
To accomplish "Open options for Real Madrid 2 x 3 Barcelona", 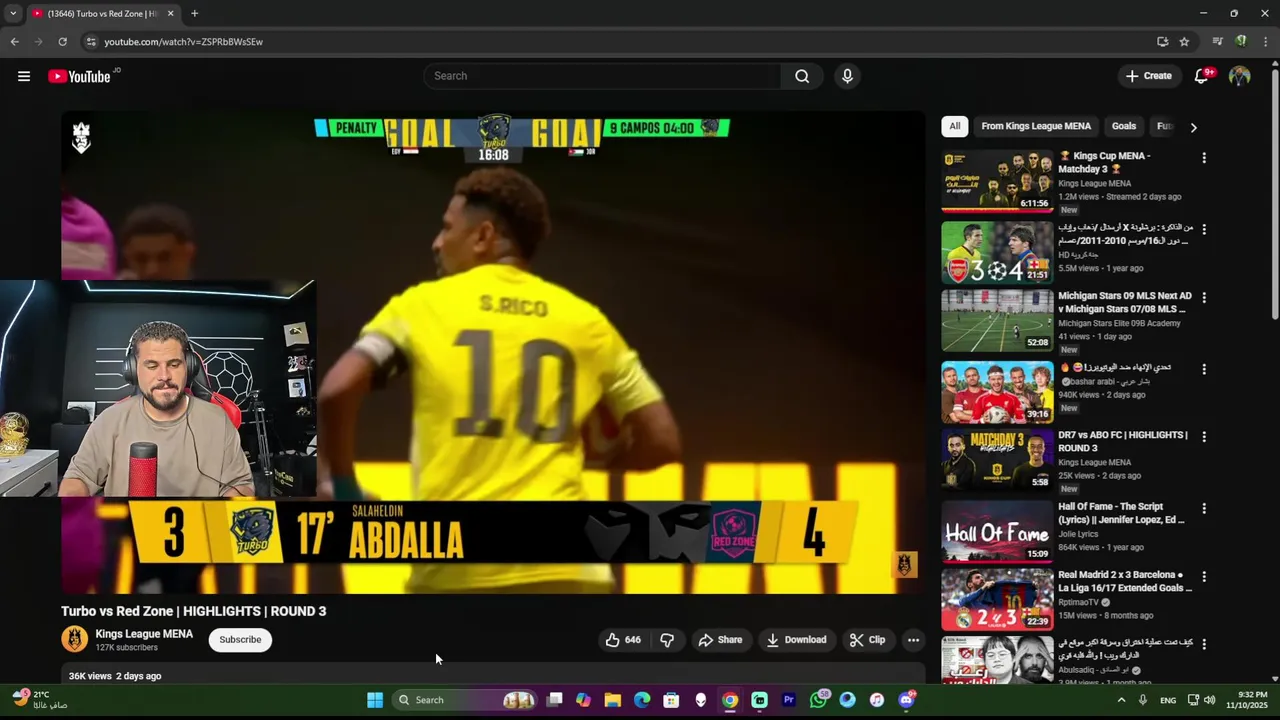I will (x=1204, y=577).
